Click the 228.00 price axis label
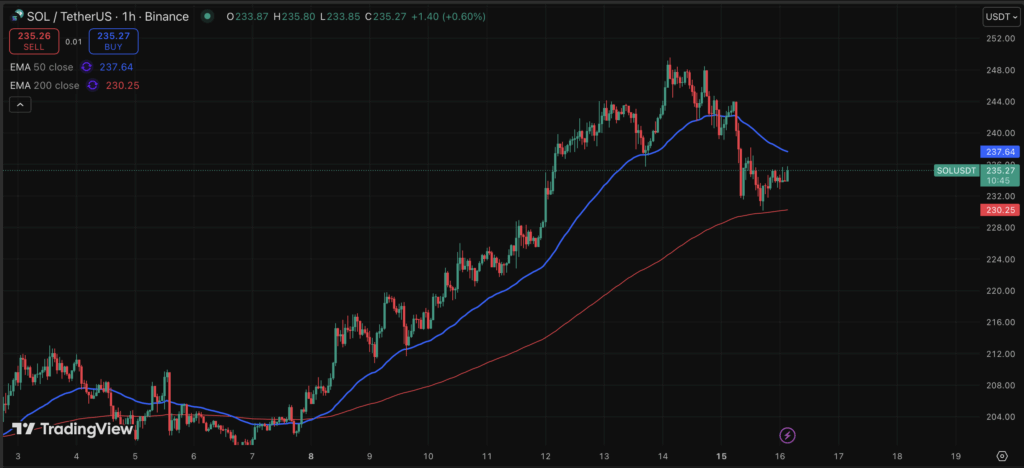This screenshot has height=468, width=1024. pos(1000,228)
